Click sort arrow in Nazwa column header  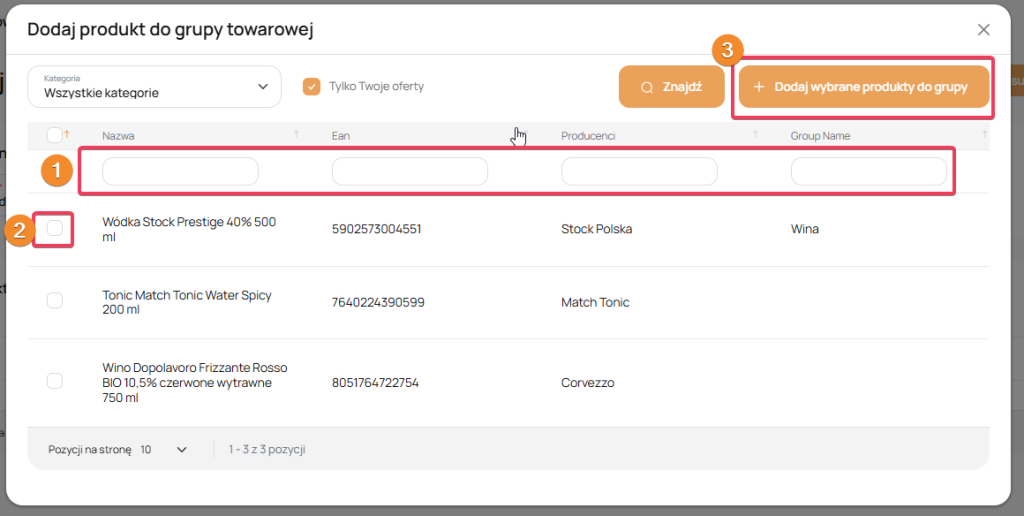[295, 135]
